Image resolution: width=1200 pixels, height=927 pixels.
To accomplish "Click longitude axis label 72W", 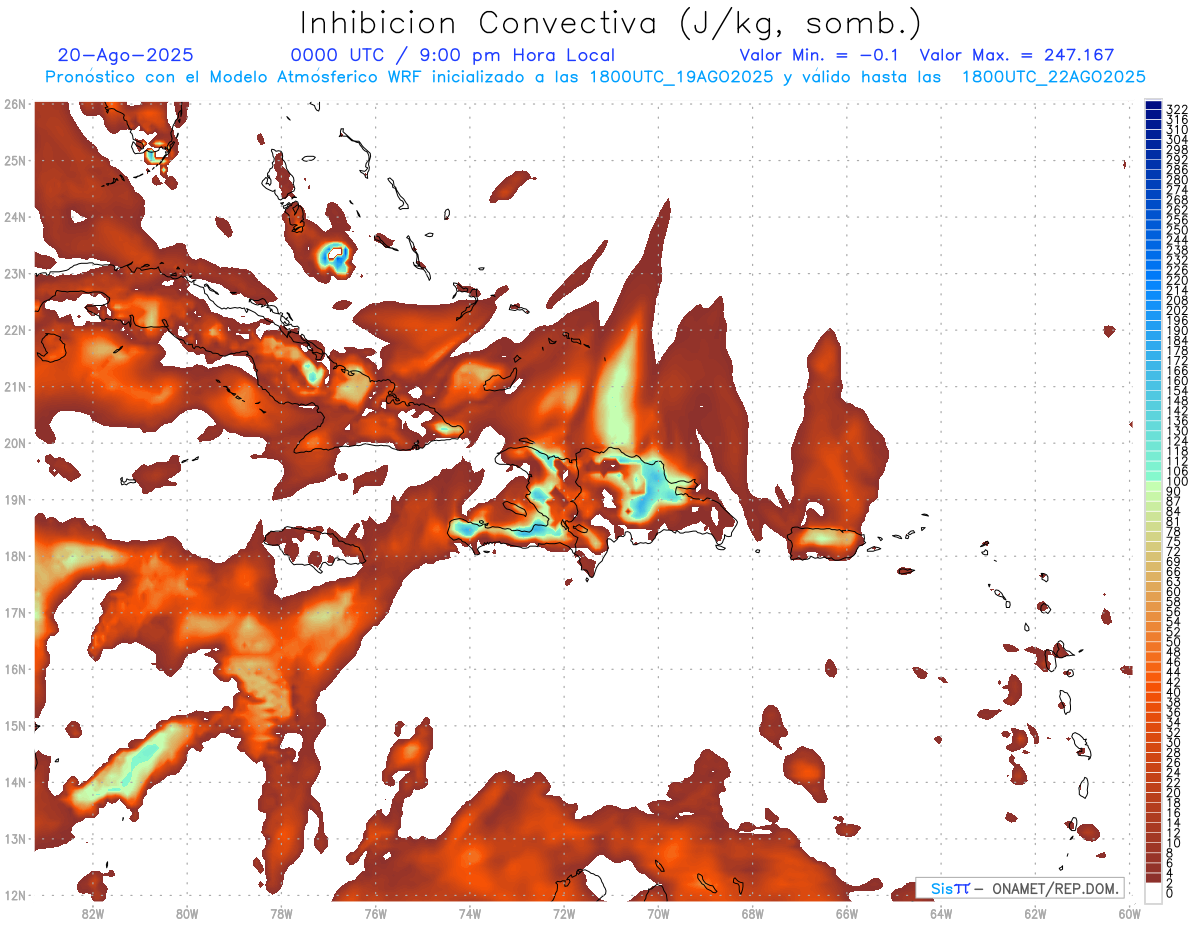I will [x=564, y=913].
